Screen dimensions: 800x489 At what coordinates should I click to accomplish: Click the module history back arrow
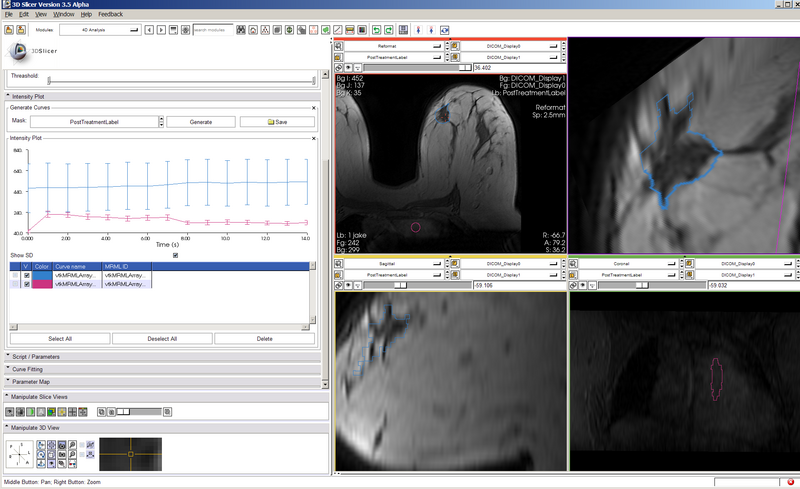[x=149, y=30]
